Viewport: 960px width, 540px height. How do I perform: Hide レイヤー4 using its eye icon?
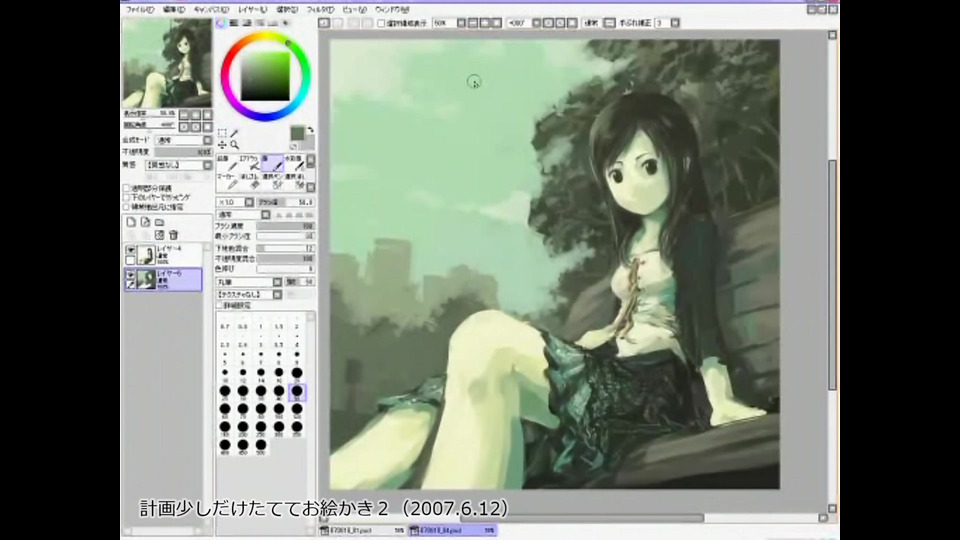point(130,250)
